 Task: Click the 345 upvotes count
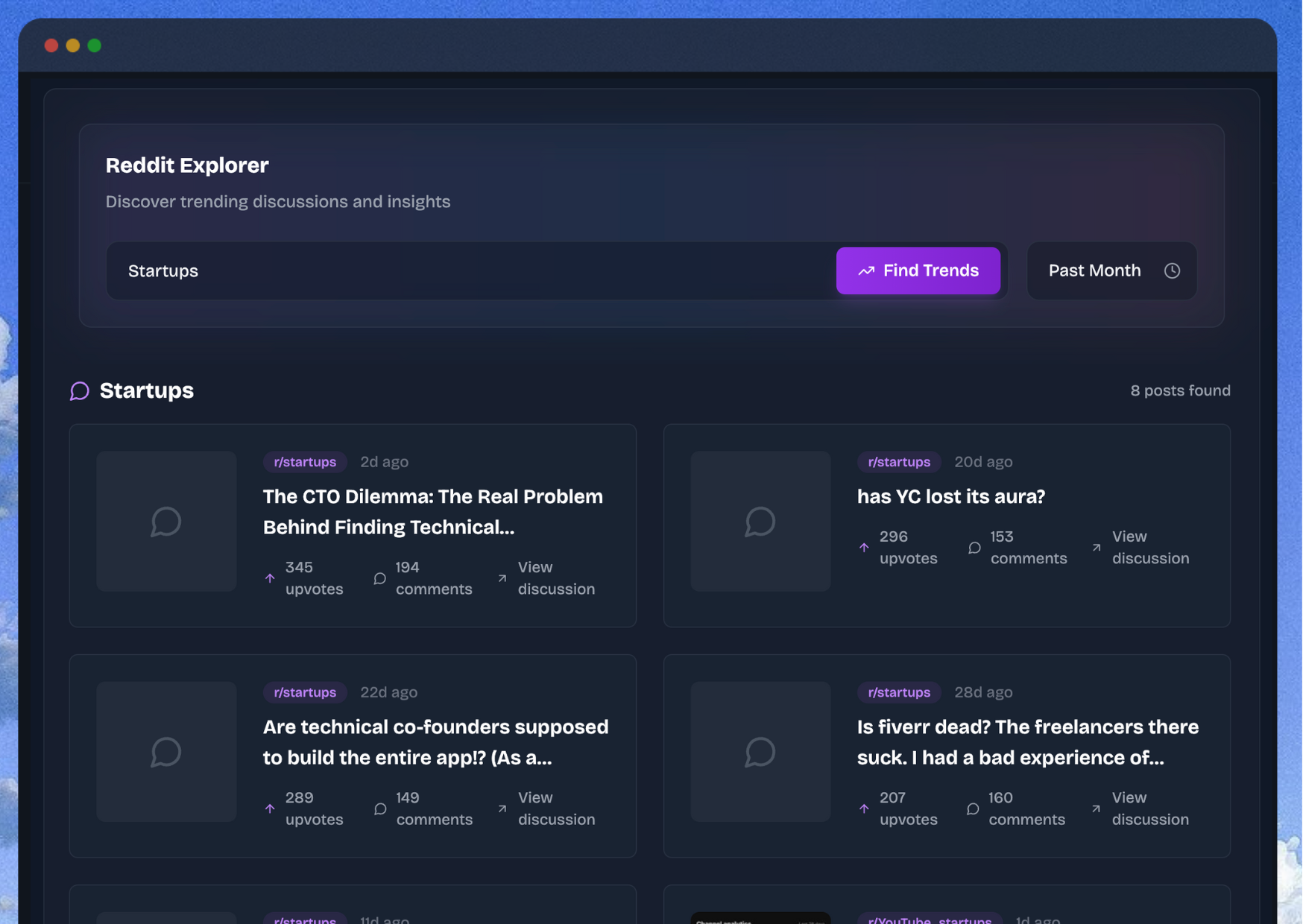(x=314, y=578)
